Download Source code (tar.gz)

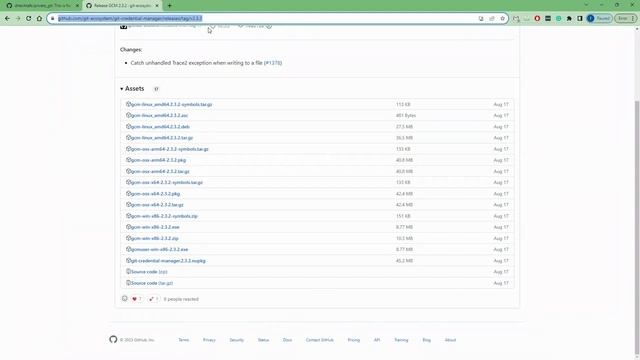point(152,283)
